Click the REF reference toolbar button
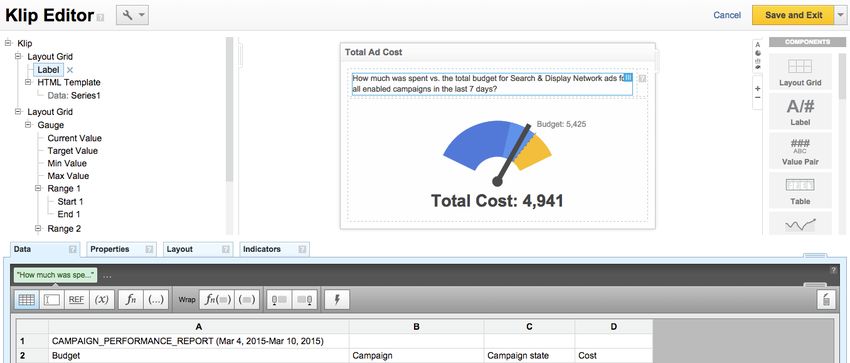Viewport: 850px width, 363px height. point(76,300)
